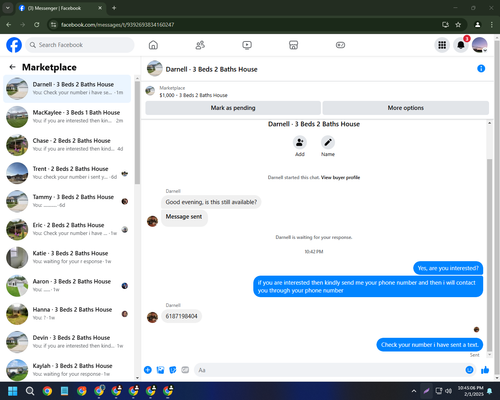
Task: Open Tammy 3 Beds 2 Baths conversation
Action: pyautogui.click(x=67, y=201)
